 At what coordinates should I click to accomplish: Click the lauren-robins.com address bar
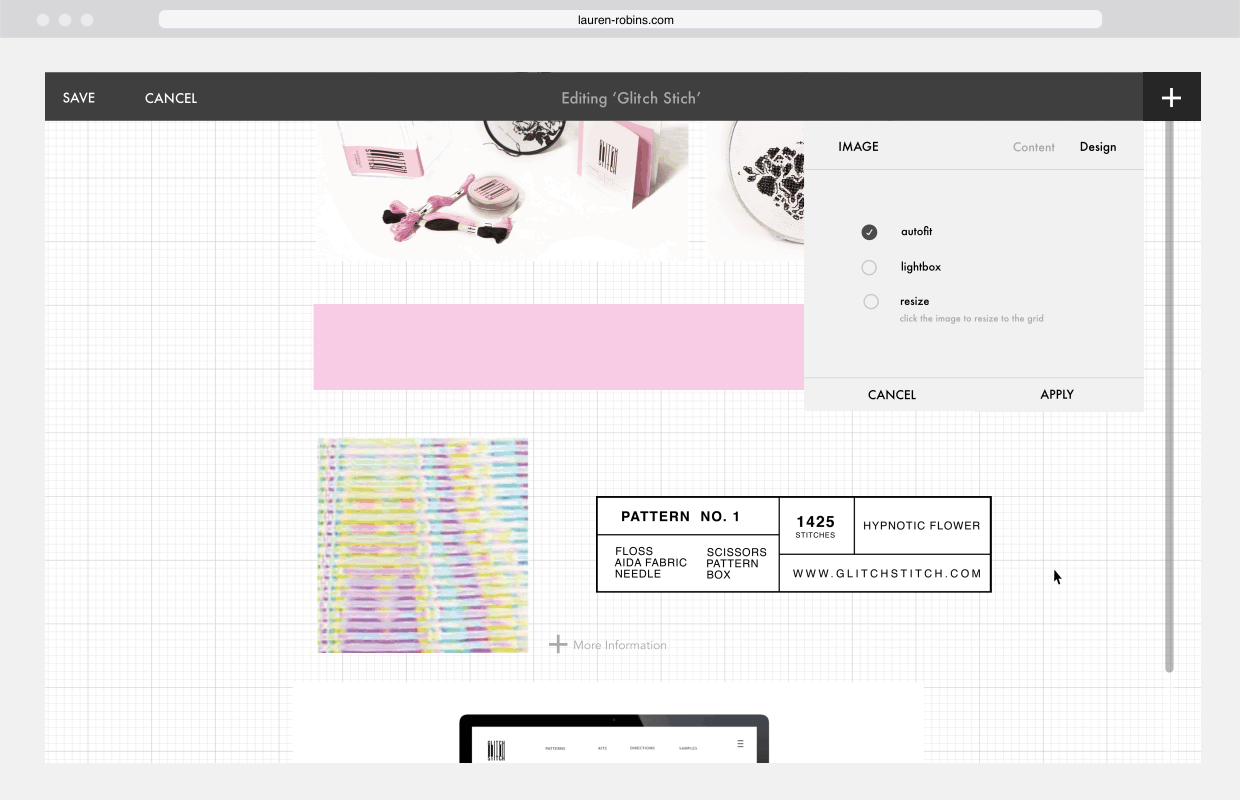630,19
